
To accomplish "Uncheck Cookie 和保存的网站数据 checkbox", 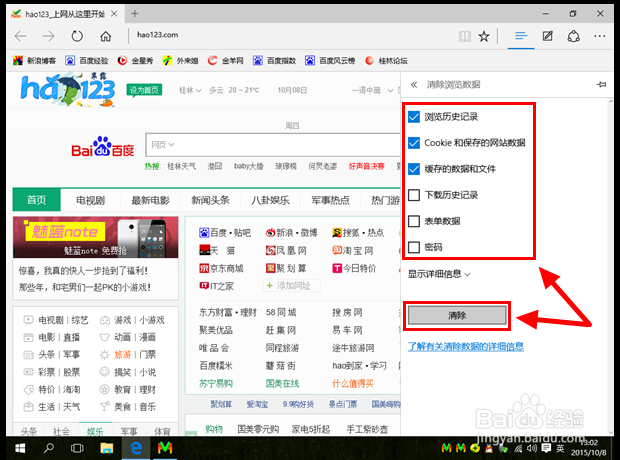I will point(414,143).
